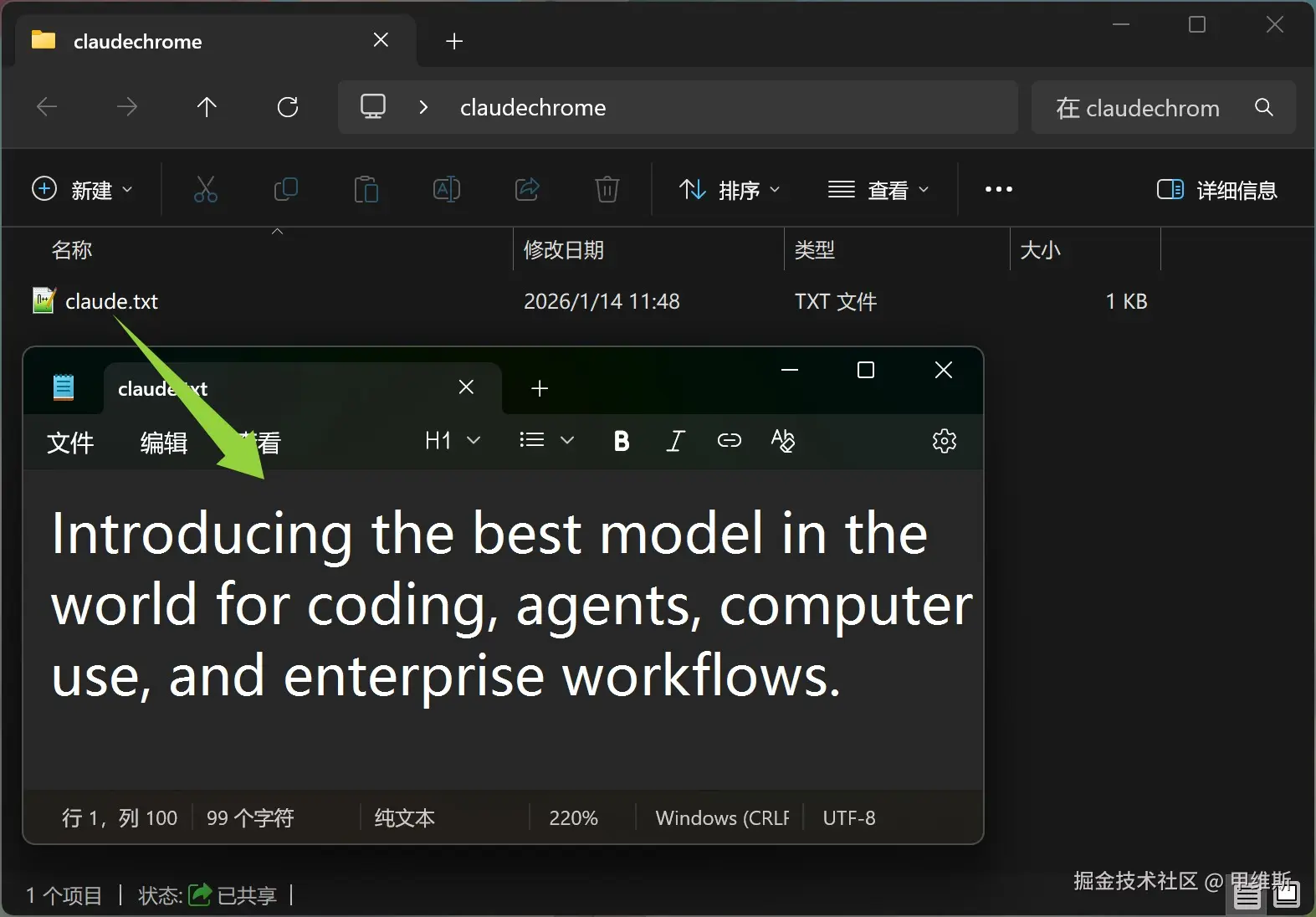Click the TXT 文件 type cell

[836, 301]
